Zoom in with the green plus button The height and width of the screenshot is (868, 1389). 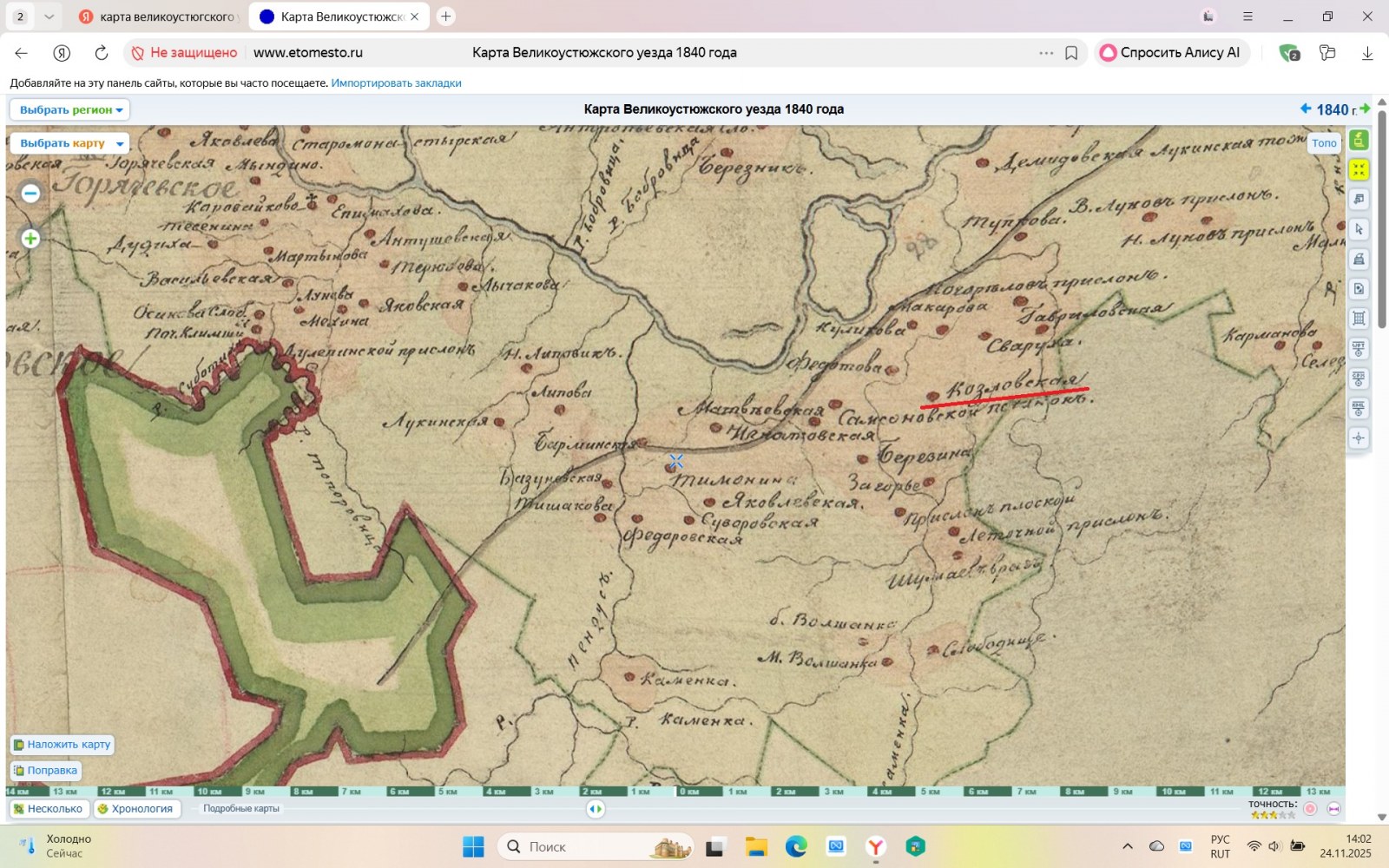pyautogui.click(x=30, y=239)
